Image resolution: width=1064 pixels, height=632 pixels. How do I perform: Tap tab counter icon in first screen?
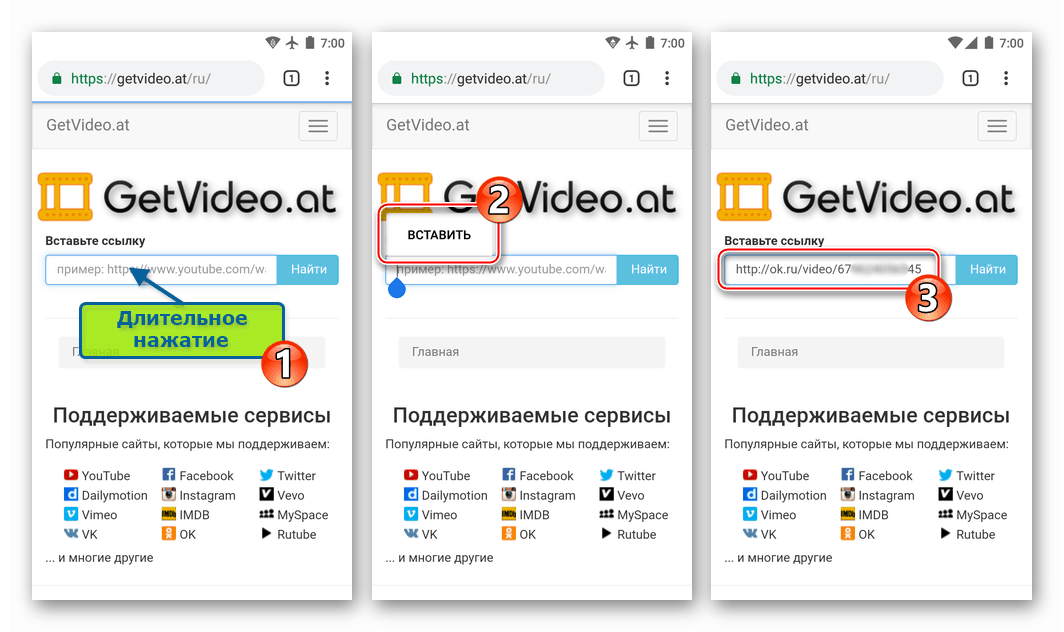pos(292,78)
